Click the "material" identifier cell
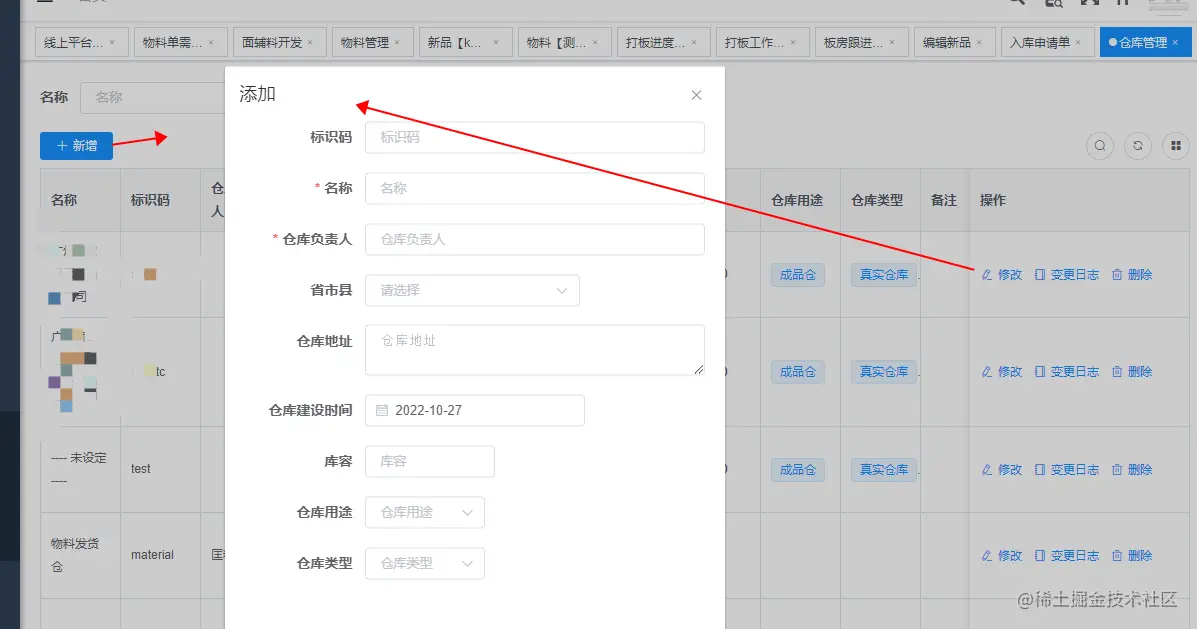 click(153, 555)
